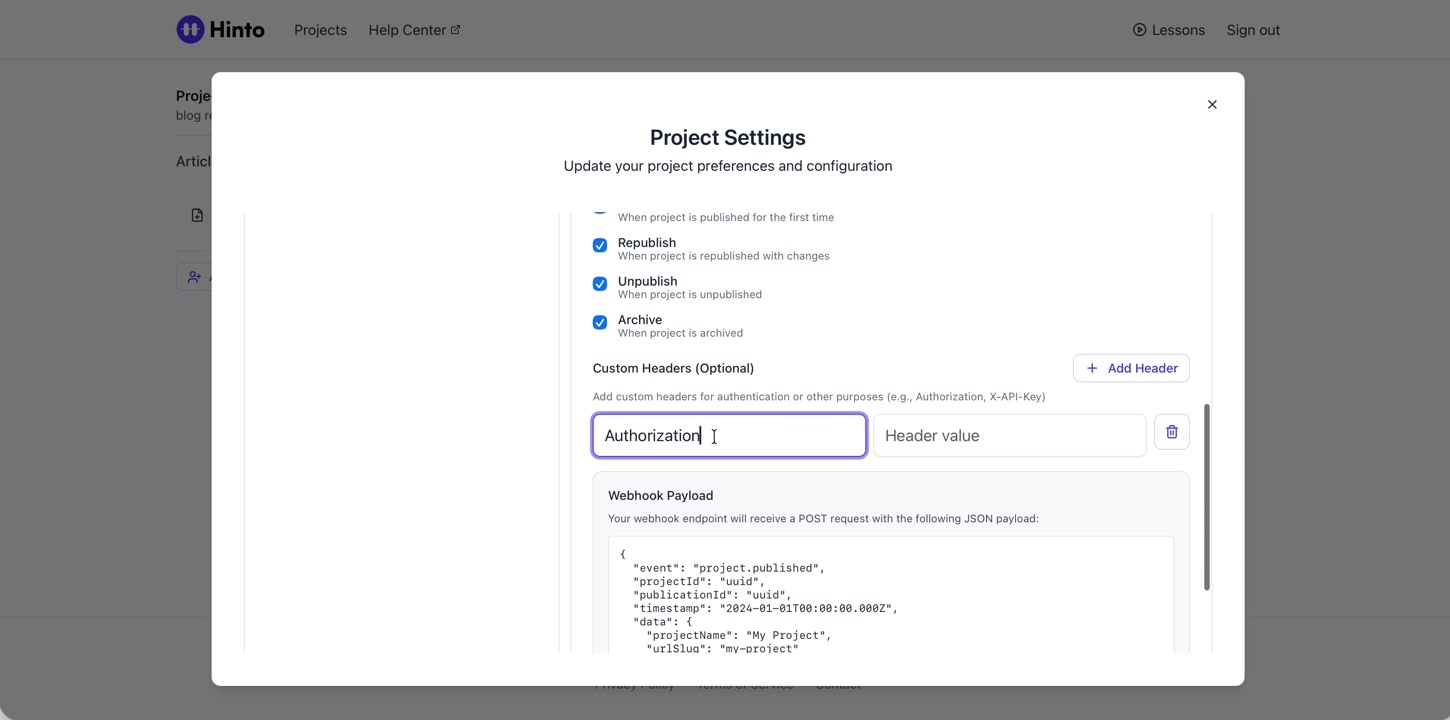
Task: Toggle the Unpublish event checkbox
Action: (x=600, y=284)
